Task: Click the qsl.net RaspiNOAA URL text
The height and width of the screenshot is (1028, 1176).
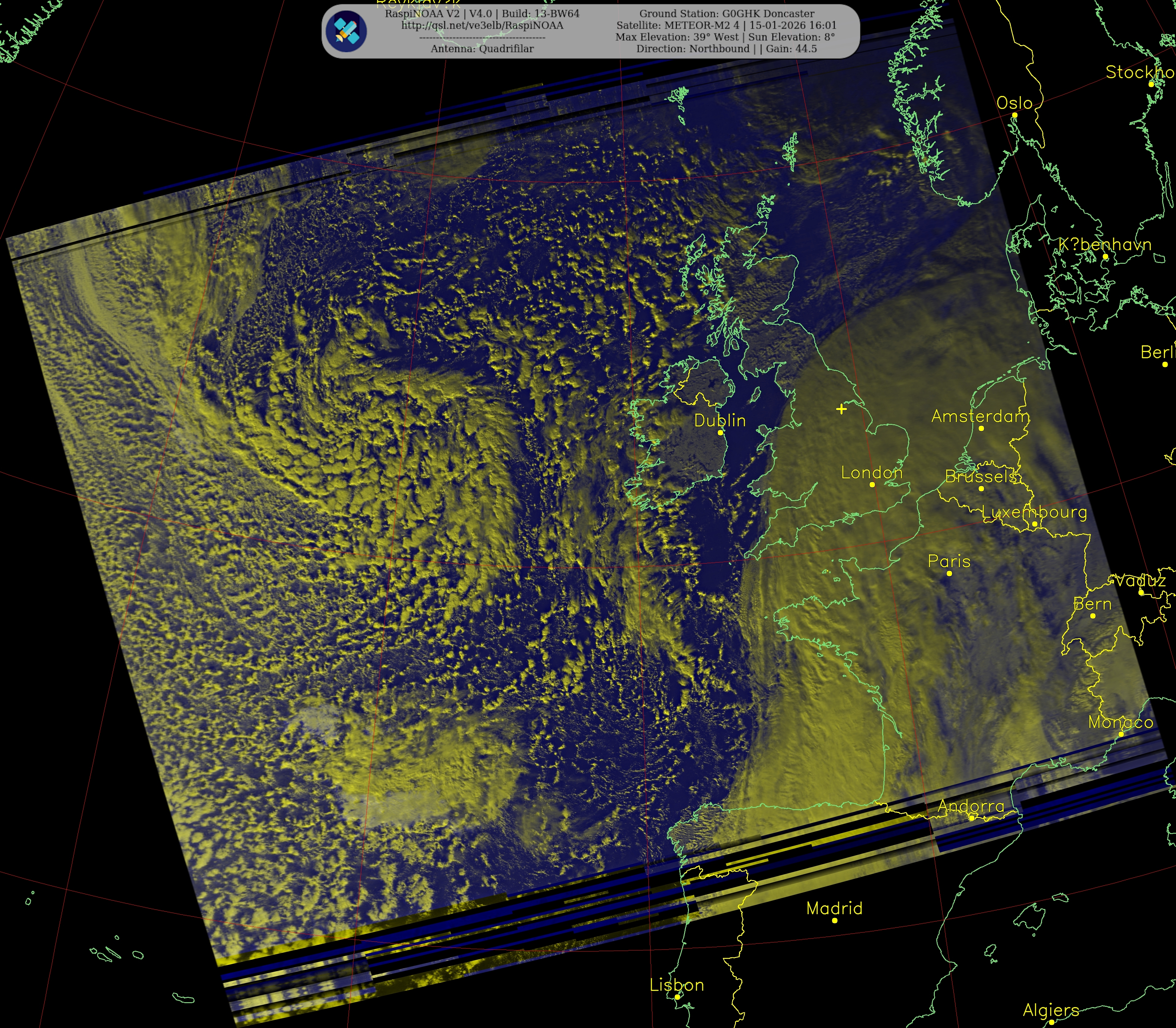Action: [482, 25]
